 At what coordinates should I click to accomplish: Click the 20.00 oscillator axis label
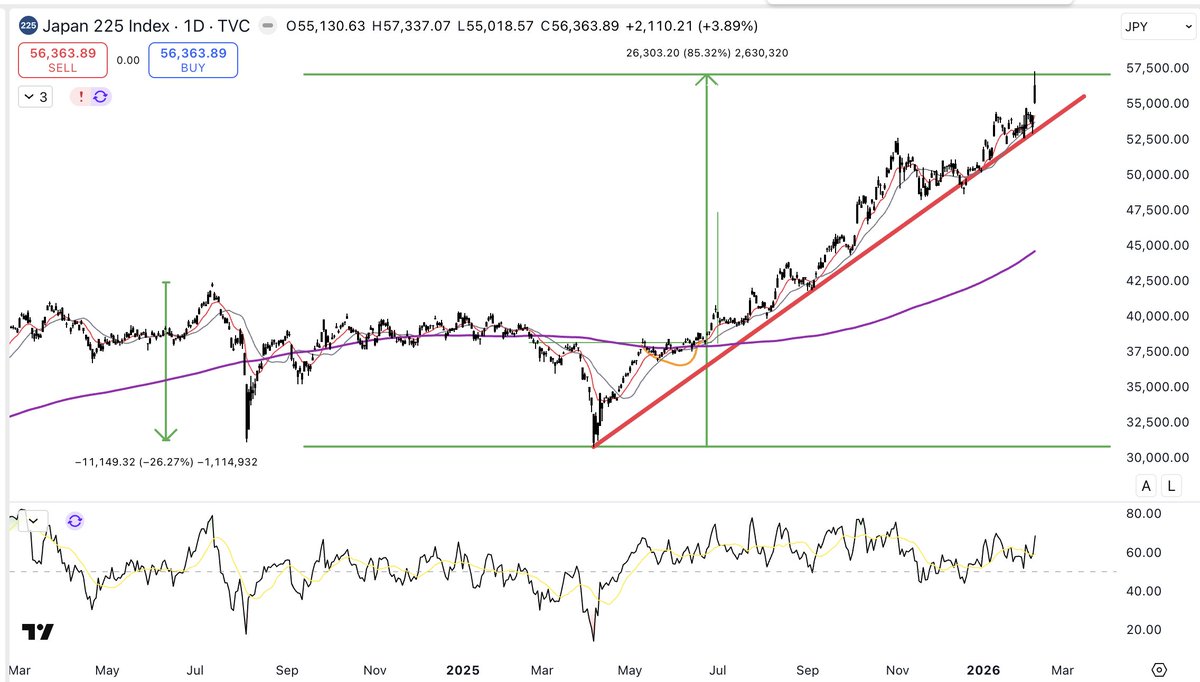point(1143,629)
